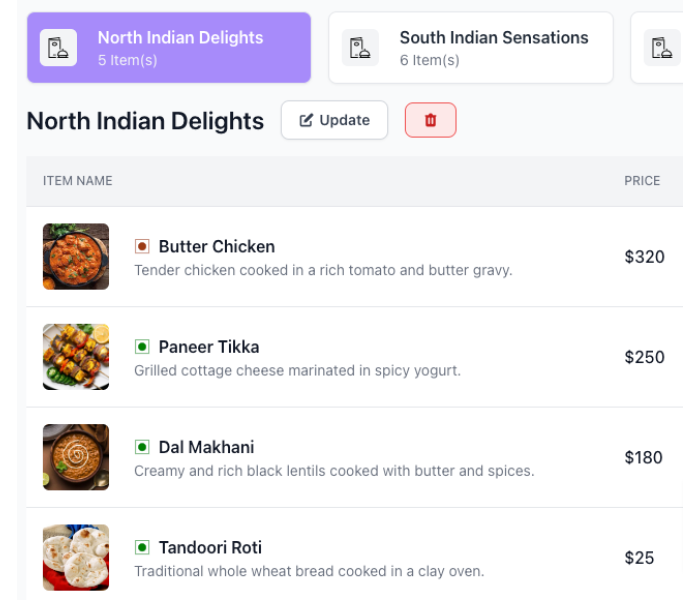This screenshot has width=700, height=600.
Task: Switch to South Indian Sensations category
Action: coord(494,48)
